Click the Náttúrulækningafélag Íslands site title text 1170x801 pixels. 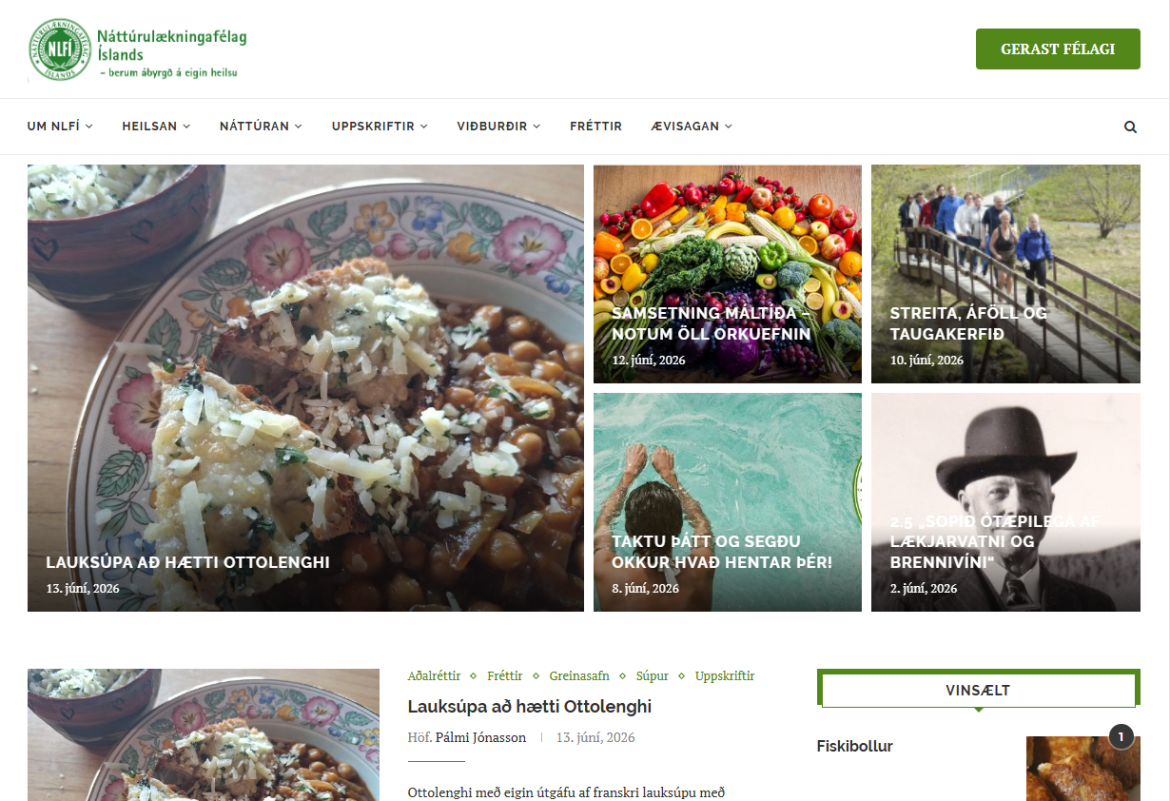tap(172, 46)
